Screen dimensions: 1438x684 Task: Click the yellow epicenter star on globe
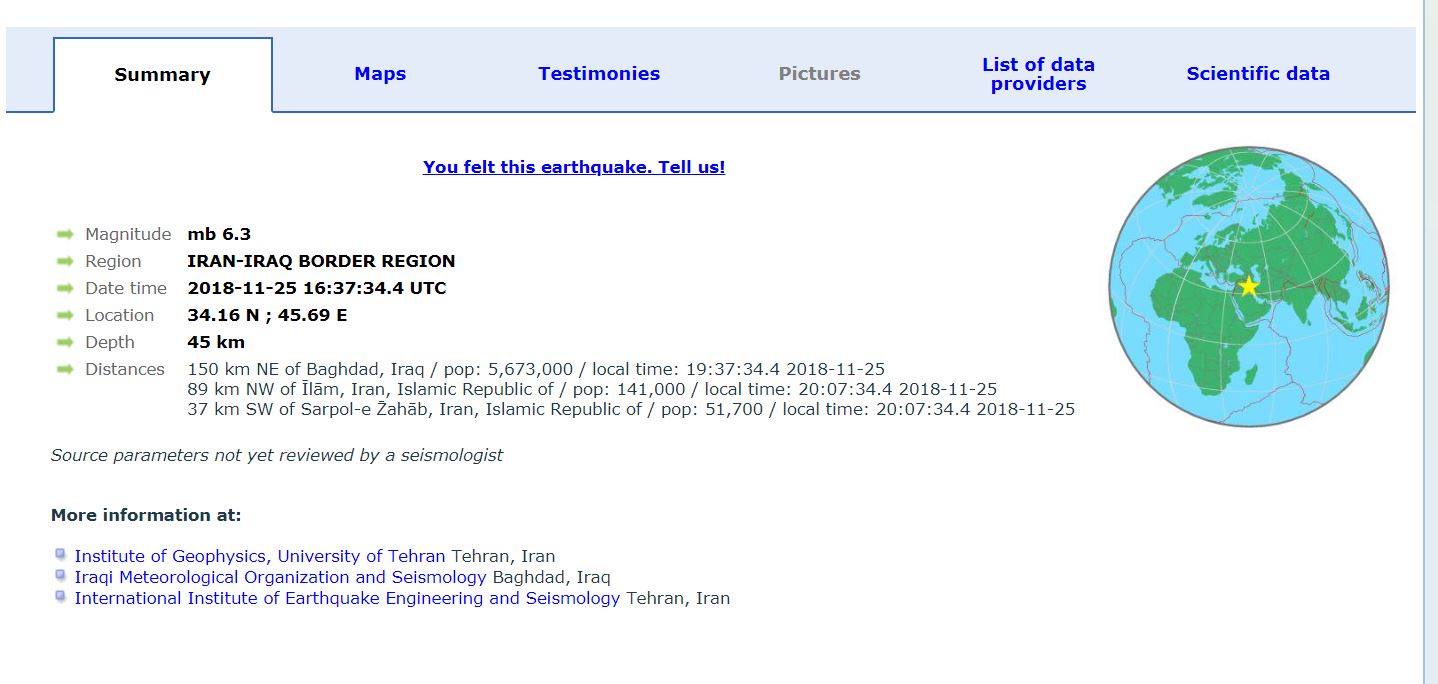(1249, 287)
